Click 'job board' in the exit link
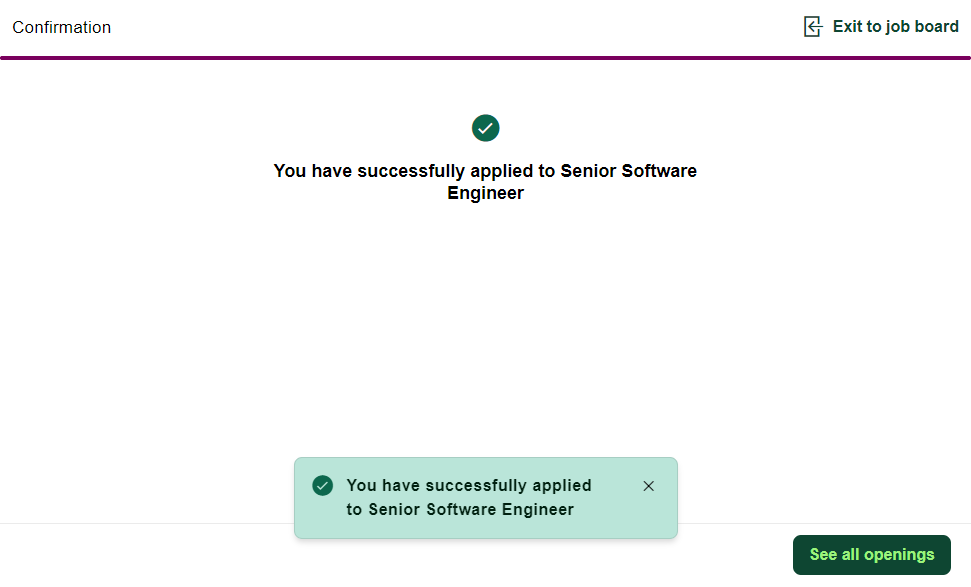The height and width of the screenshot is (587, 971). click(923, 27)
